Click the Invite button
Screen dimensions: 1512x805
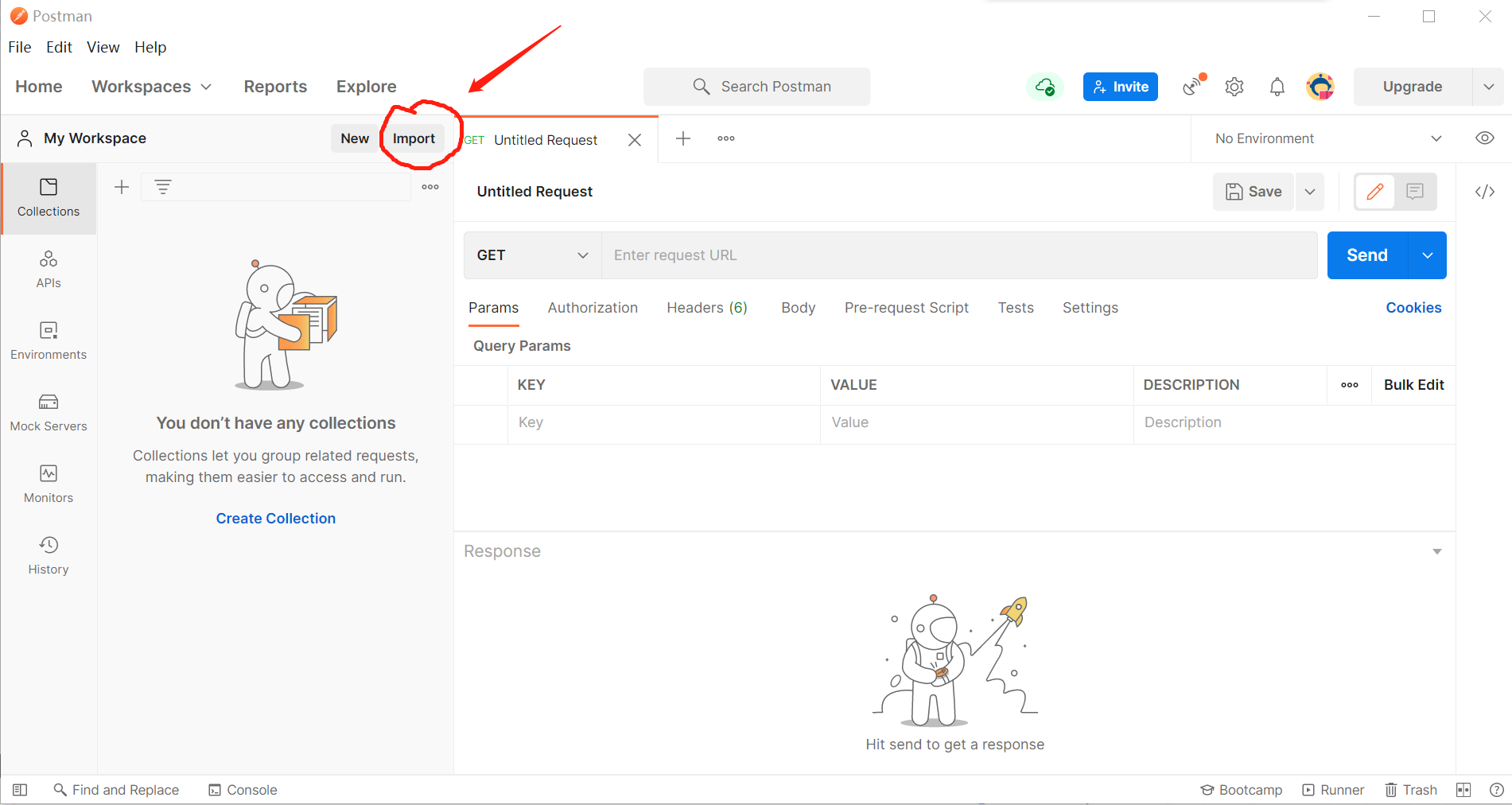[x=1120, y=87]
